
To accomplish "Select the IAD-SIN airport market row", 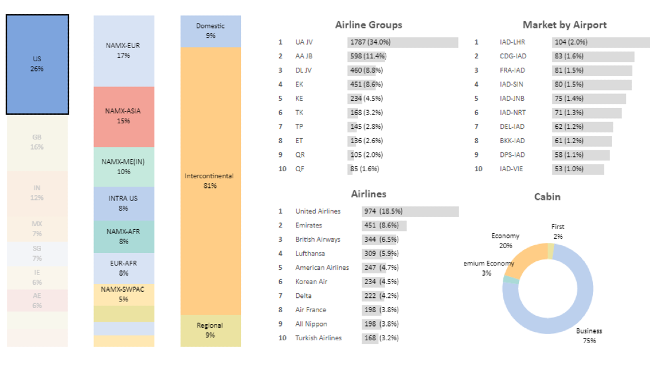I will click(x=562, y=85).
